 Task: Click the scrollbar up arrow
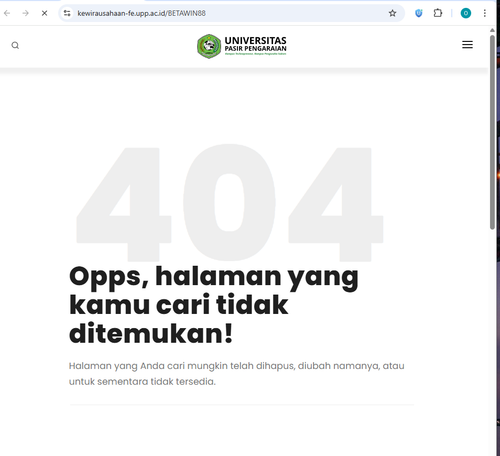pos(492,30)
